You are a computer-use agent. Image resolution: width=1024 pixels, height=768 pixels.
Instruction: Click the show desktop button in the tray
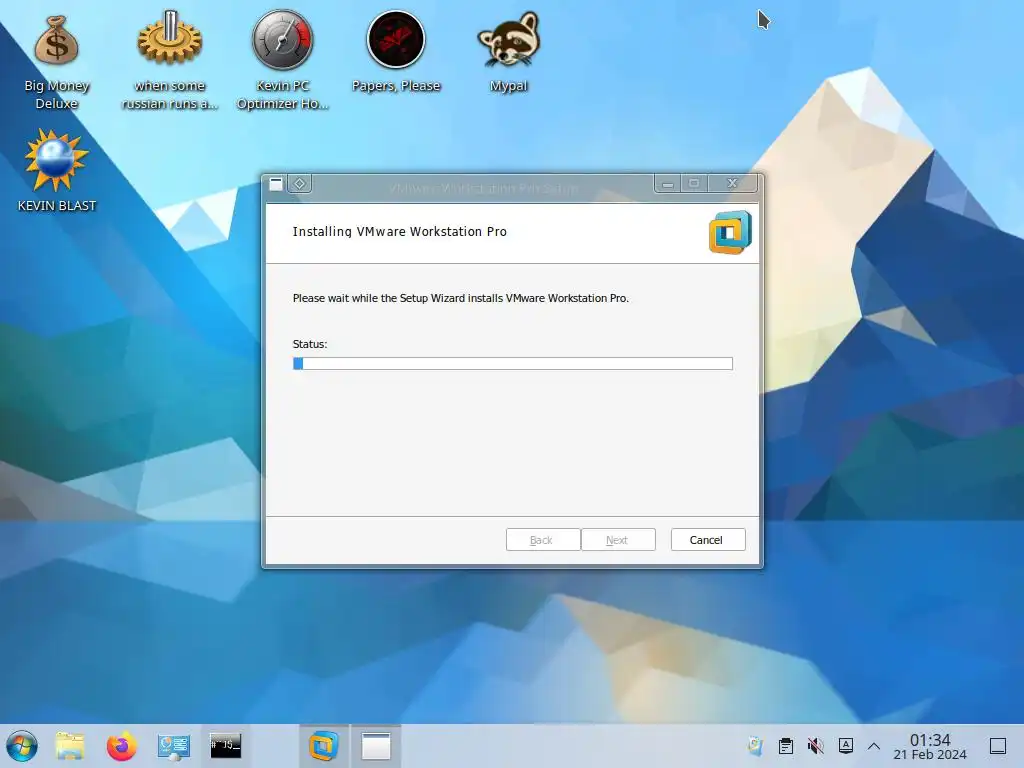998,746
